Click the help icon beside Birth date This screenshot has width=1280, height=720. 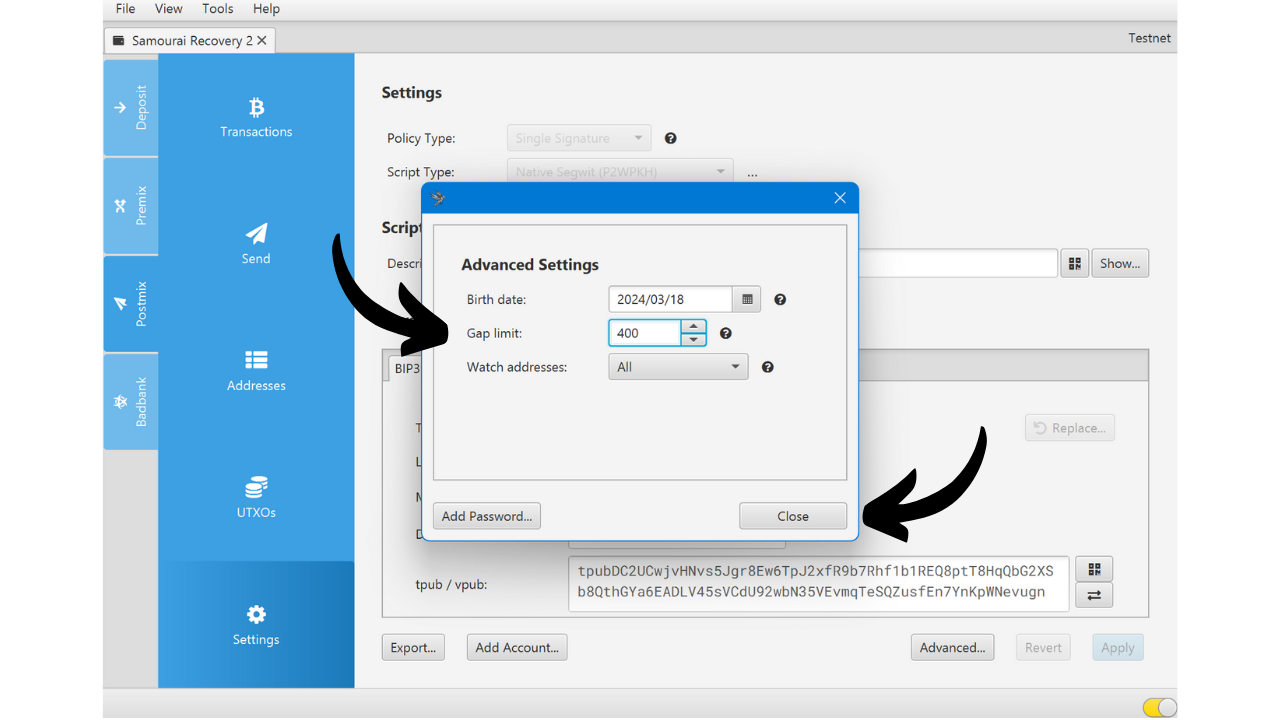click(780, 299)
